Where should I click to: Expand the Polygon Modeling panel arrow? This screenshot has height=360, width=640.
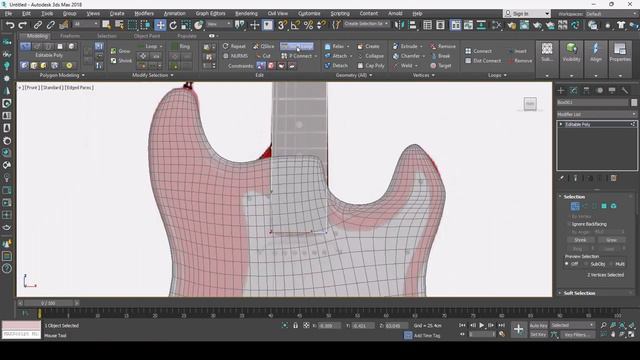coord(83,75)
